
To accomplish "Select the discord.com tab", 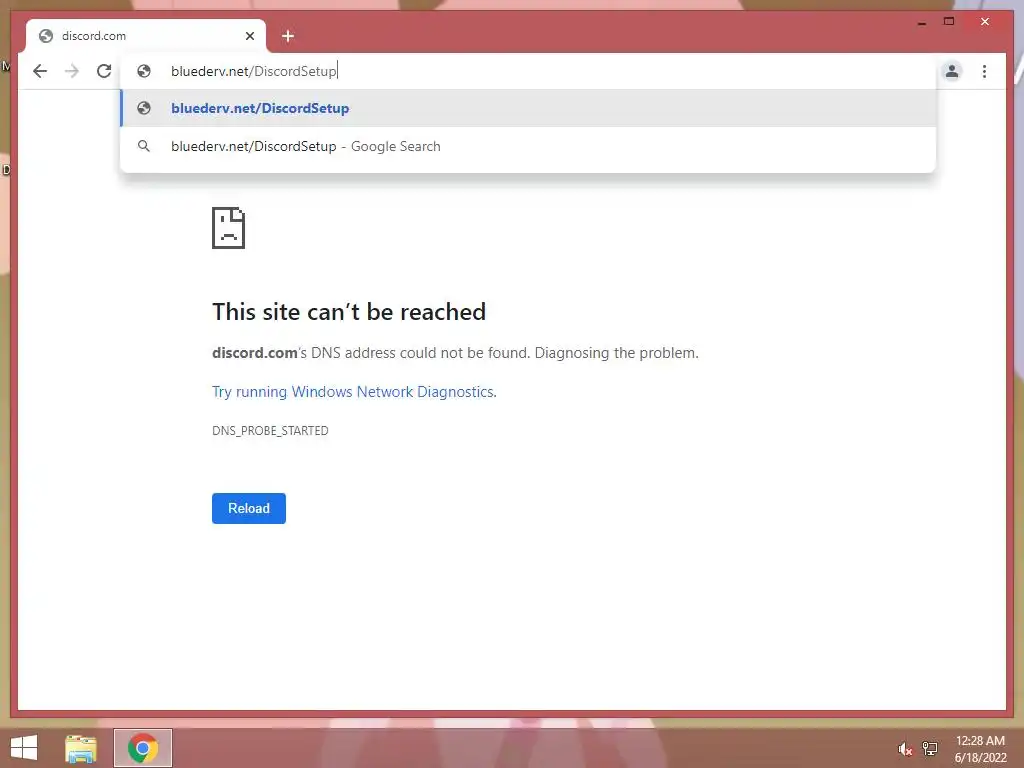I will [x=146, y=36].
